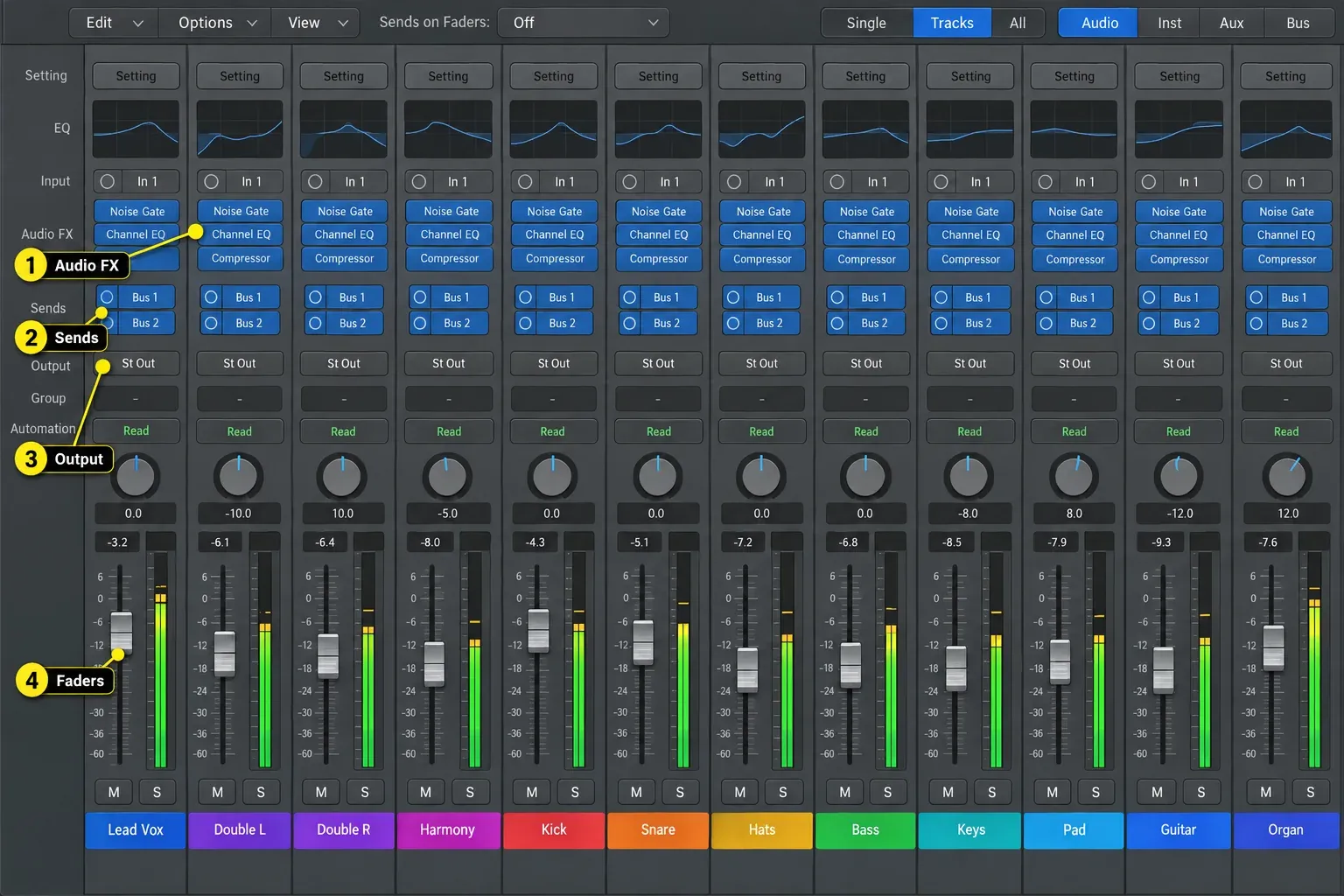Screen dimensions: 1344x896
Task: Edit the -4.3 peak level on Kick
Action: (535, 542)
